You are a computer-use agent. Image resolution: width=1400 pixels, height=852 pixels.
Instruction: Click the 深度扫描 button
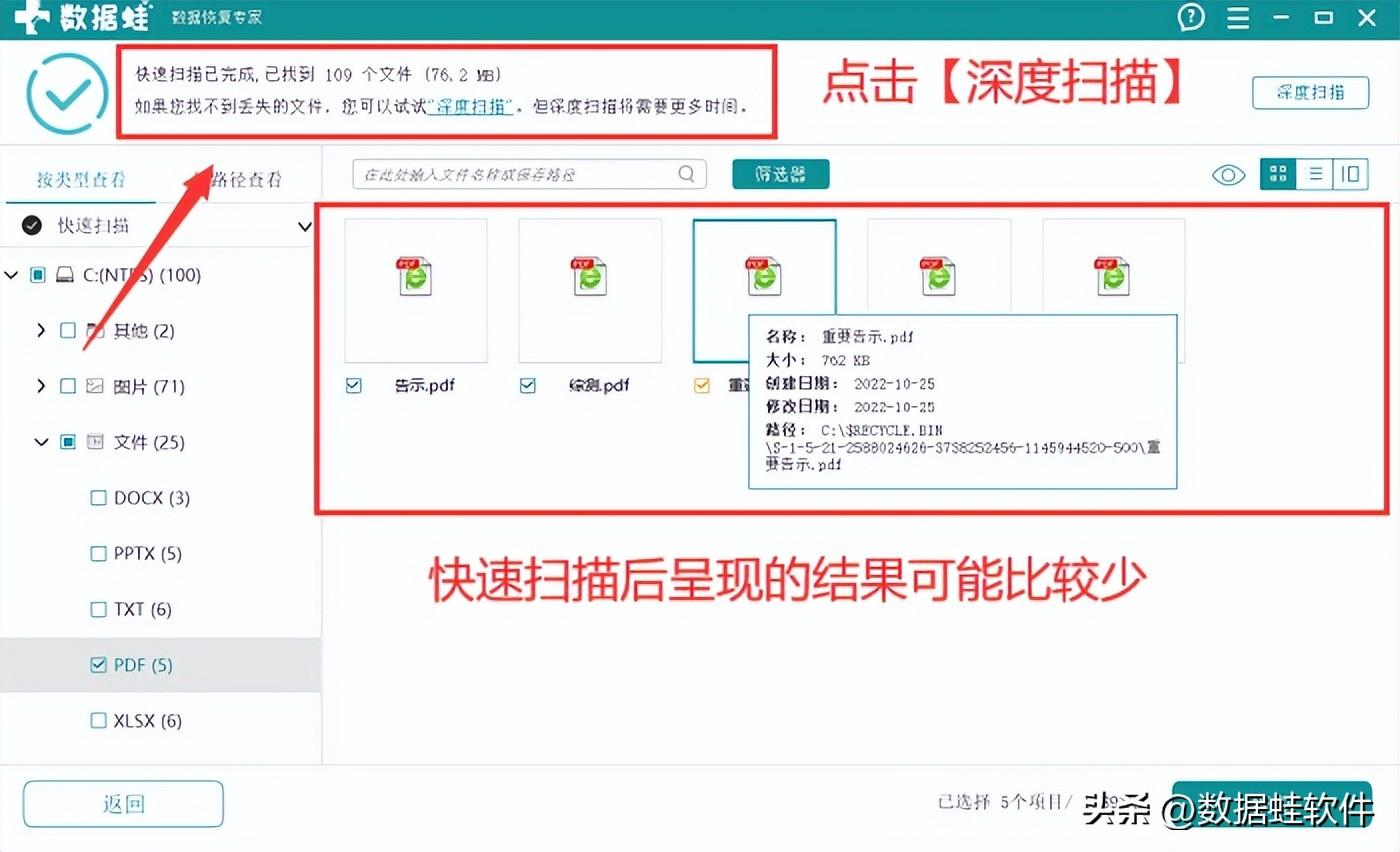pyautogui.click(x=1310, y=92)
